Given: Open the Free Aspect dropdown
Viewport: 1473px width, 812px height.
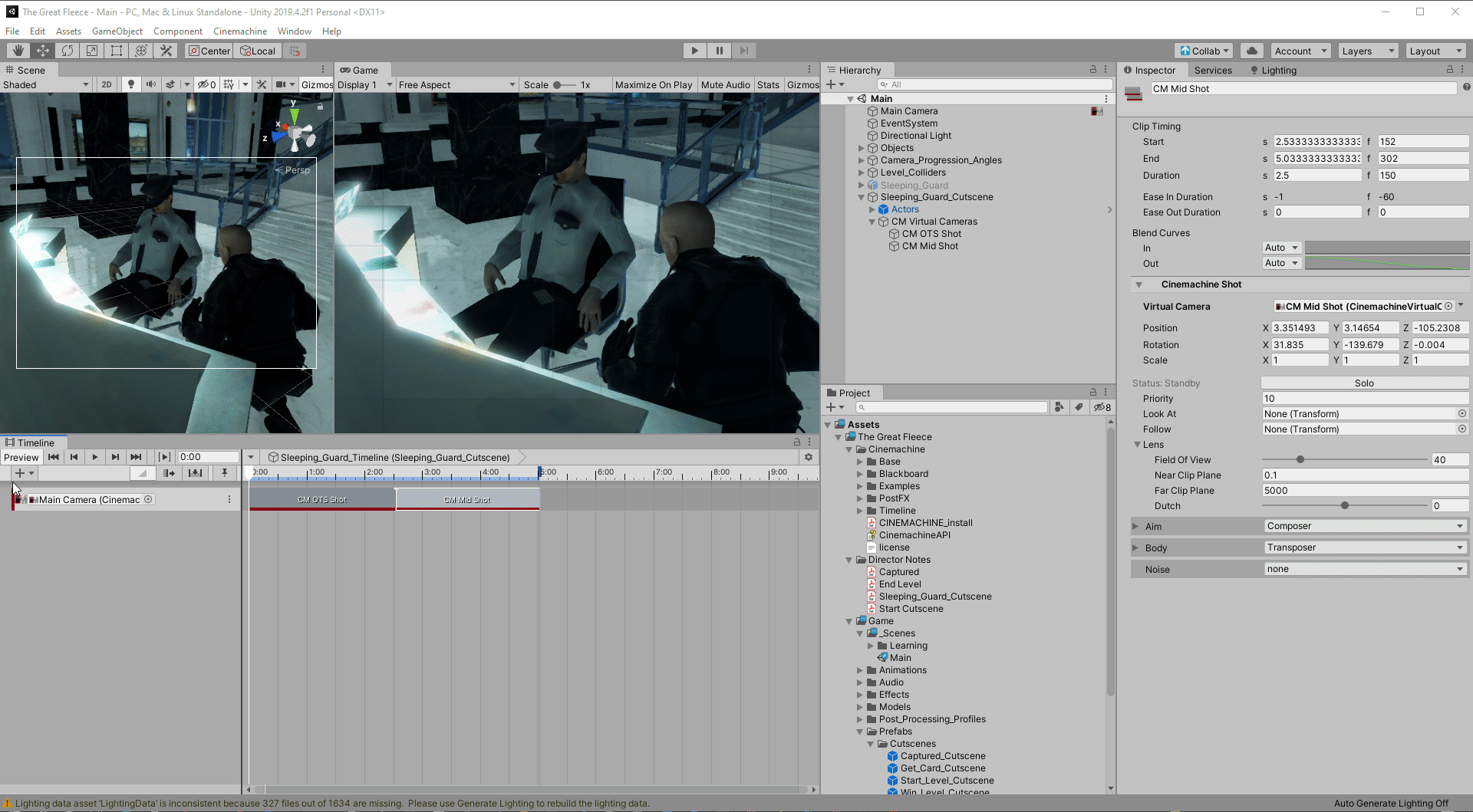Looking at the screenshot, I should [457, 84].
